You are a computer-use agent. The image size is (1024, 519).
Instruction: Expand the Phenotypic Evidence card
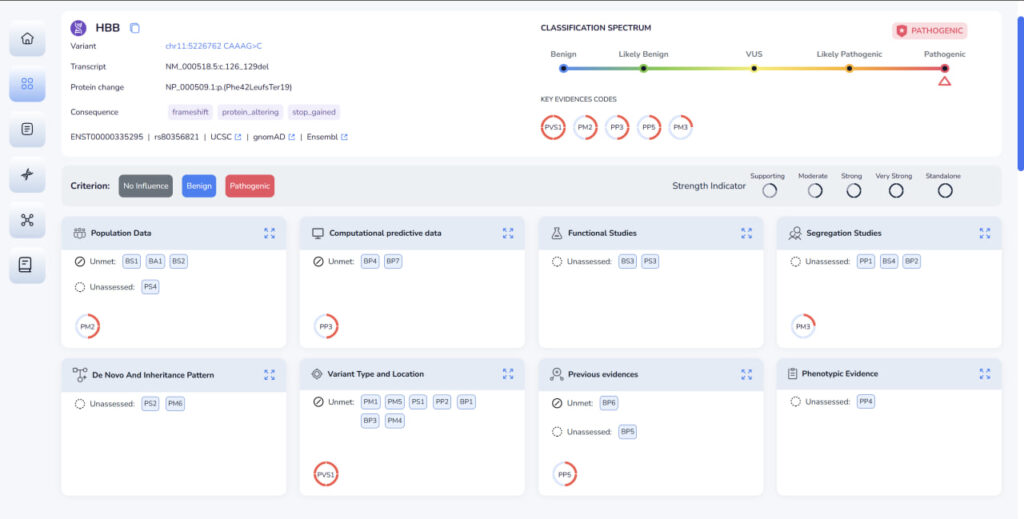point(985,373)
